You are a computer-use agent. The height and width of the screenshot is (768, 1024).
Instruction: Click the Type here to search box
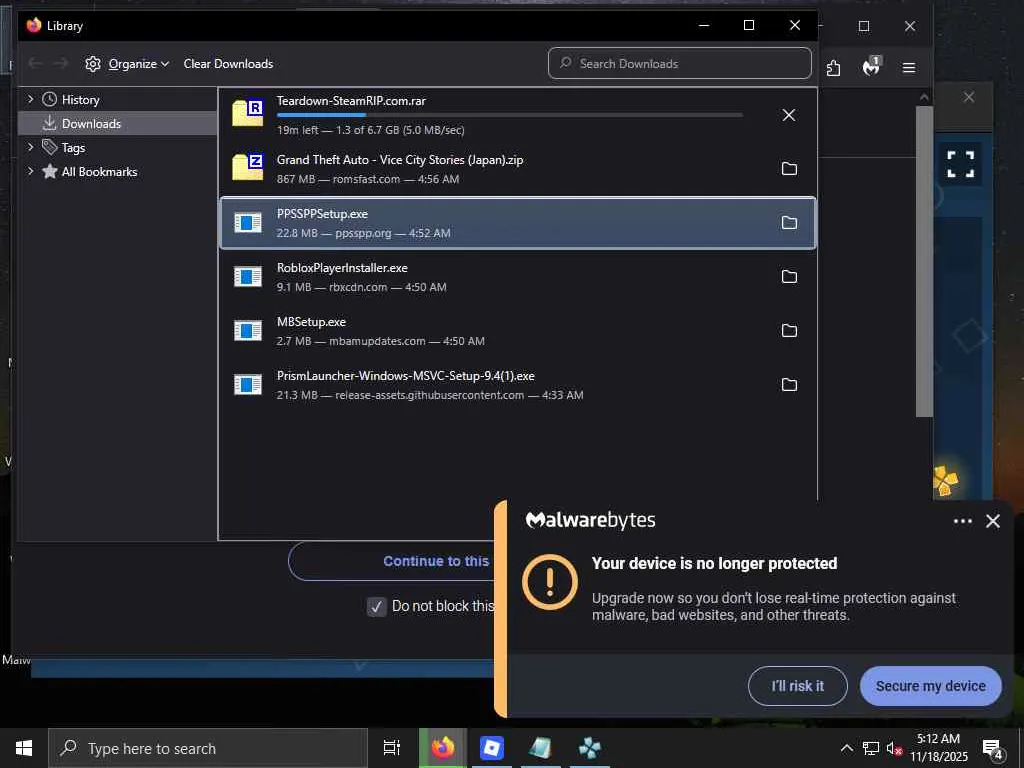click(x=208, y=748)
